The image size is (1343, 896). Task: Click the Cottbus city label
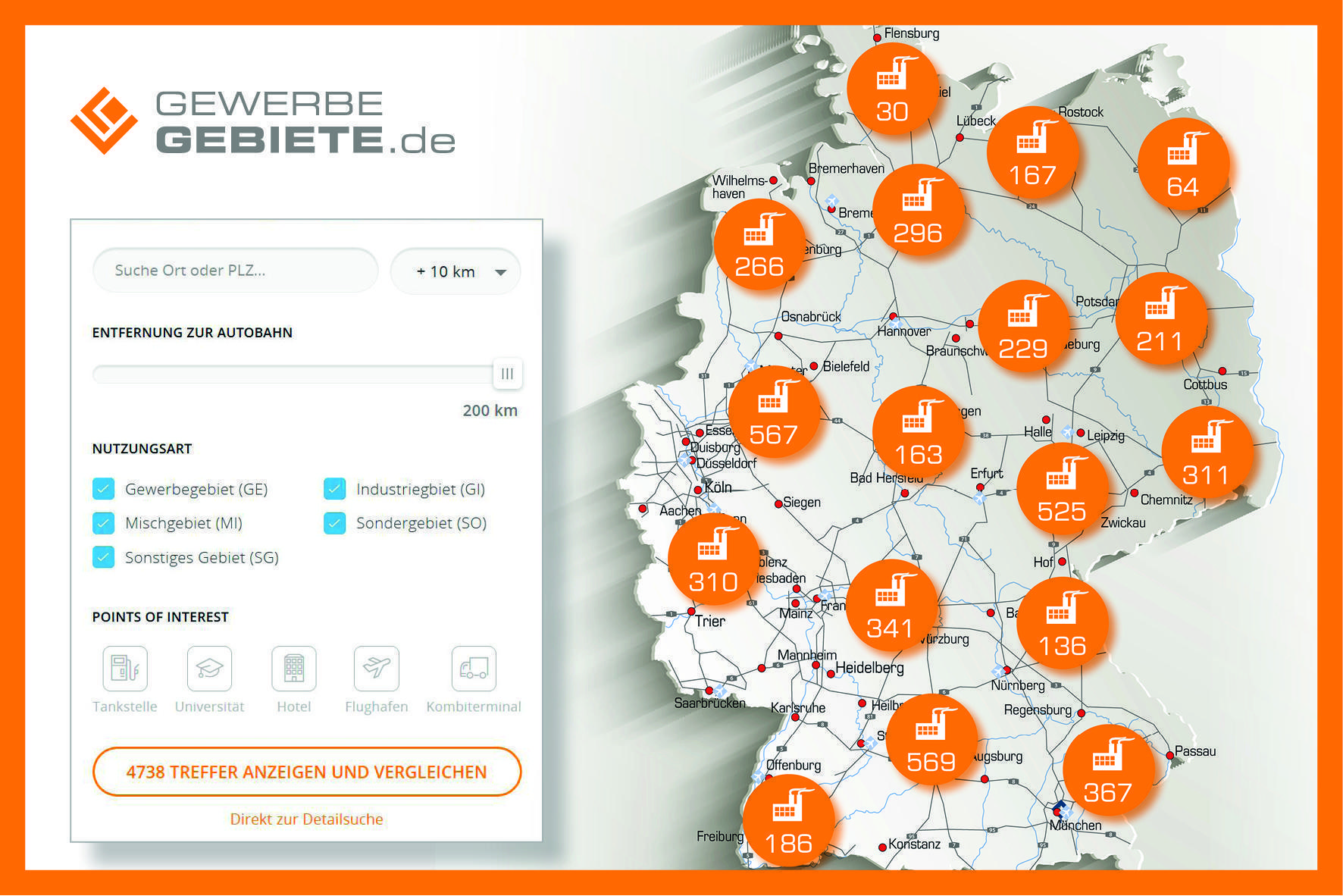coord(1205,384)
